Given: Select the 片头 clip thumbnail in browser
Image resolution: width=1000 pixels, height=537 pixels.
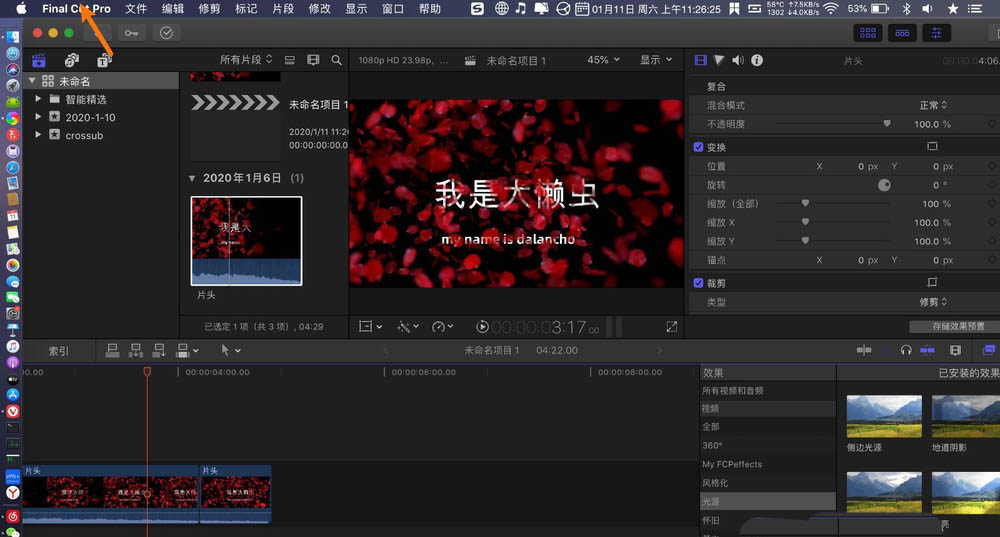Looking at the screenshot, I should (246, 240).
